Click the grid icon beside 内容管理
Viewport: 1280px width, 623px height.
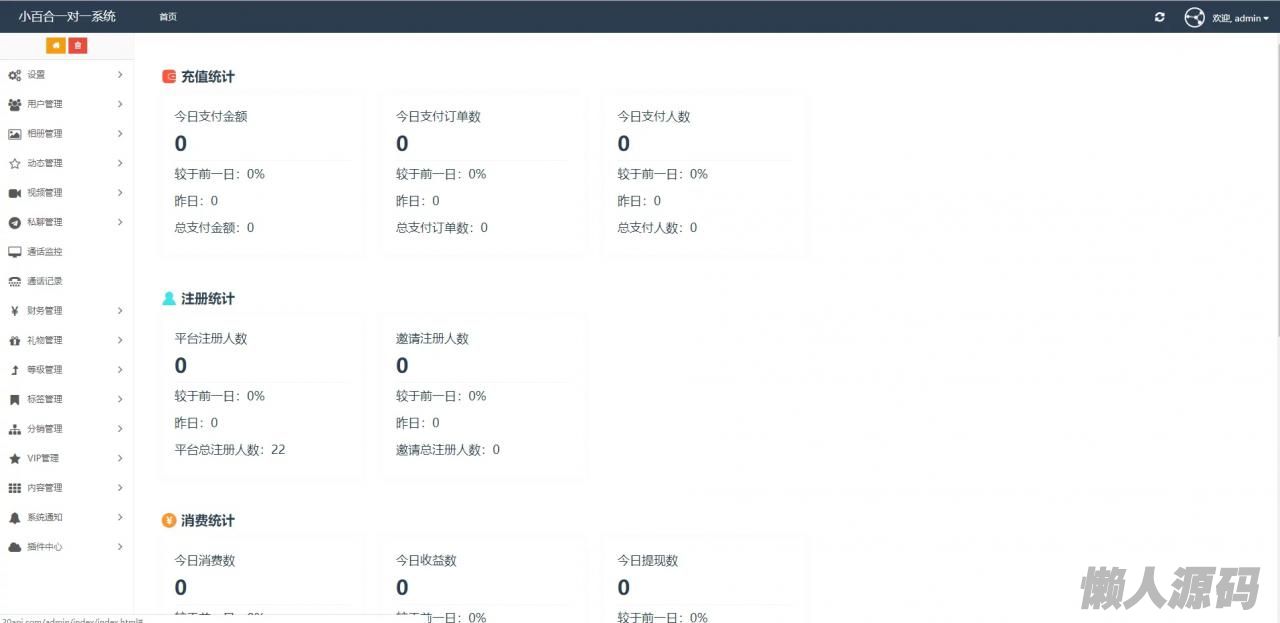tap(14, 488)
